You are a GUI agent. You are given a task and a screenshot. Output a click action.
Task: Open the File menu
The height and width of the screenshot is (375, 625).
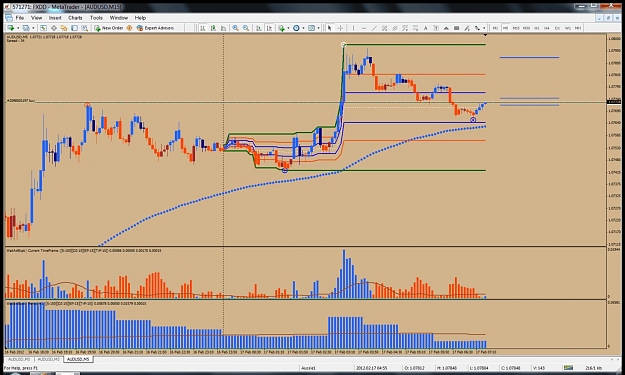pyautogui.click(x=20, y=18)
